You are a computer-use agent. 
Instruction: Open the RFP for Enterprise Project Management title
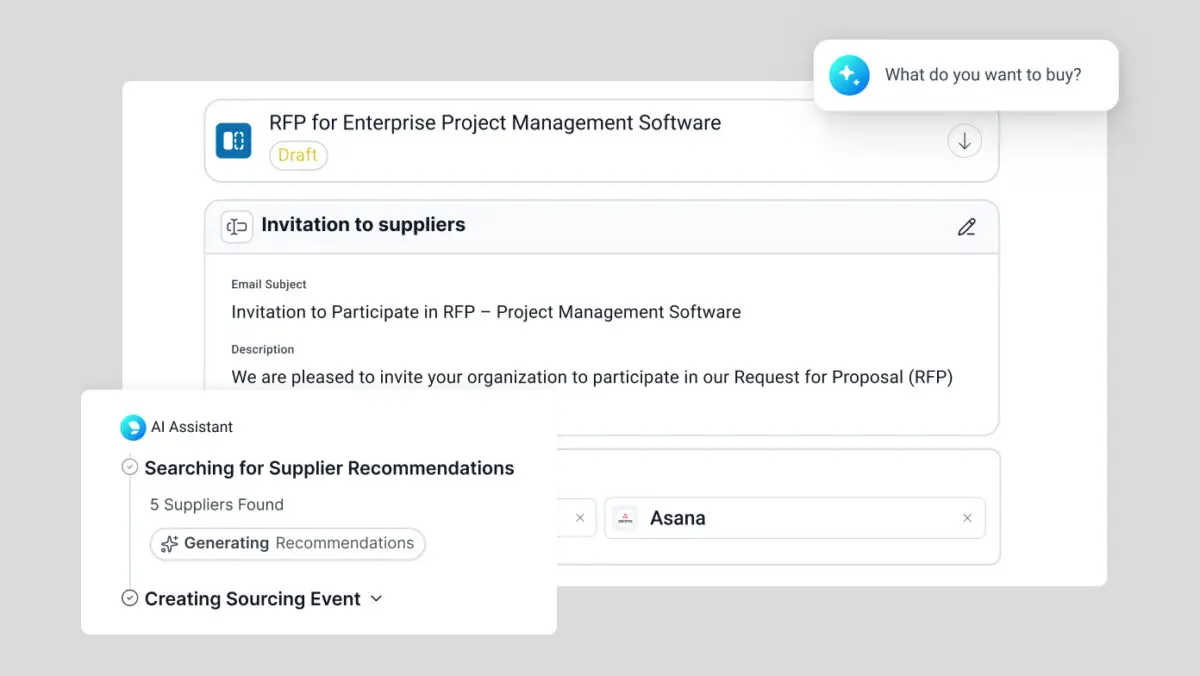495,123
